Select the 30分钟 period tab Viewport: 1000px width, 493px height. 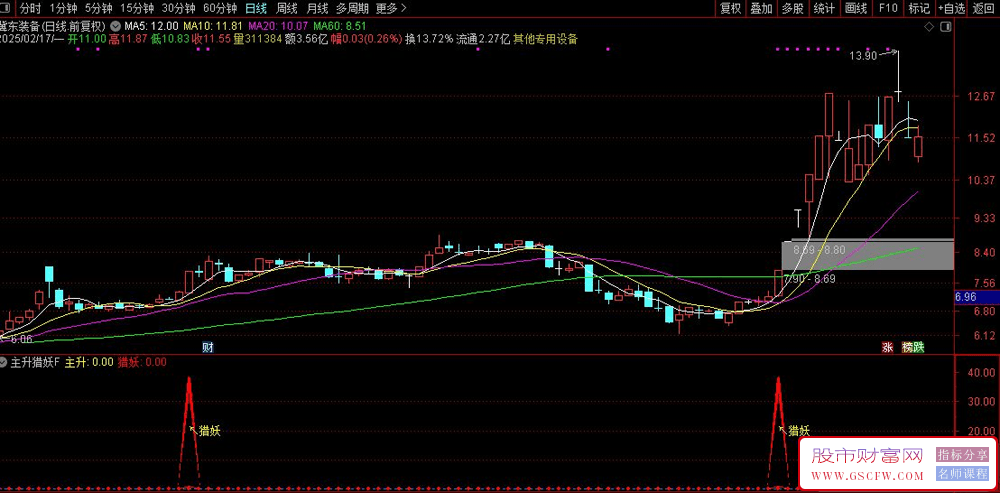pos(179,8)
